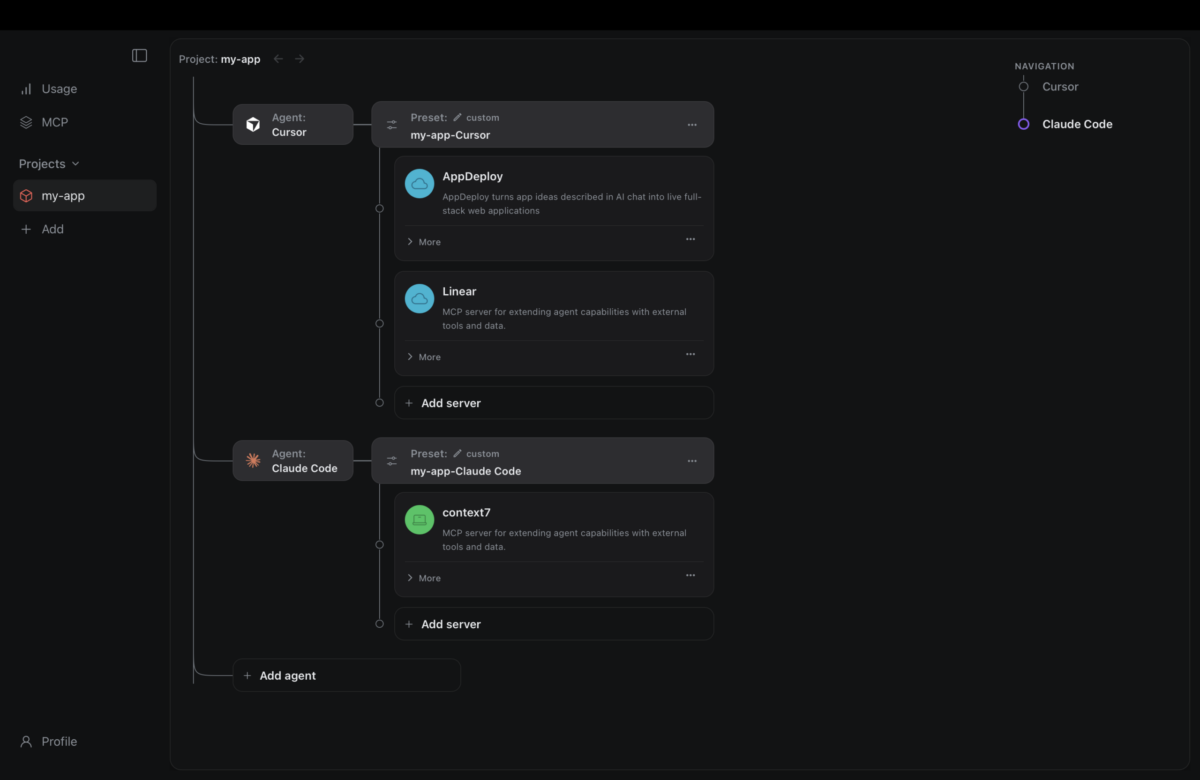Open the ellipsis menu on AppDeploy card
1200x780 pixels.
(690, 240)
